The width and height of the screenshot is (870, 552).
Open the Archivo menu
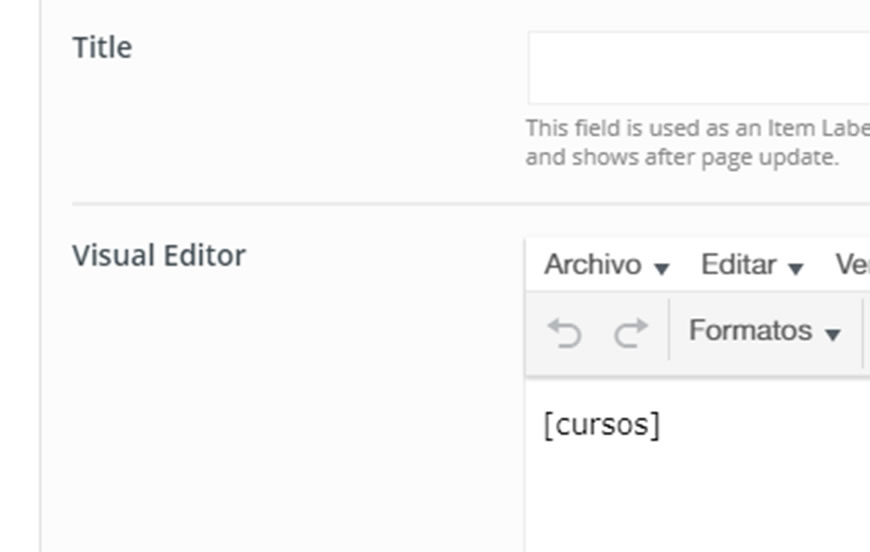point(607,264)
